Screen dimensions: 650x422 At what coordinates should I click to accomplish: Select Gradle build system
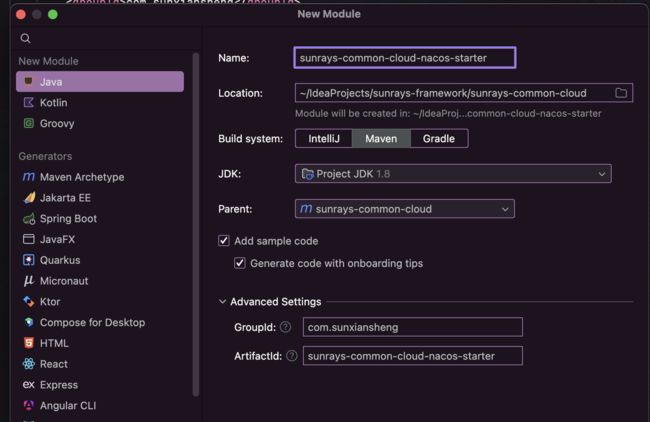coord(439,138)
